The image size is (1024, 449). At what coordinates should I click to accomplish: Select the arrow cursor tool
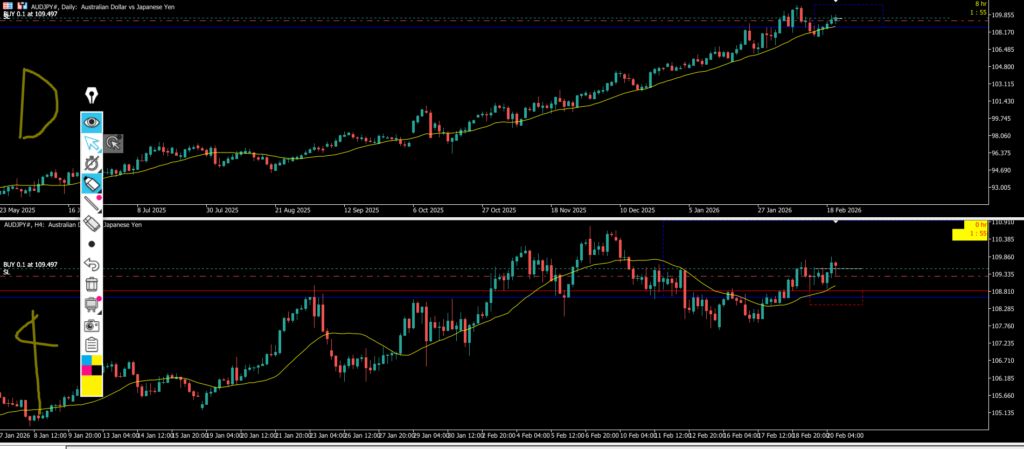[91, 143]
